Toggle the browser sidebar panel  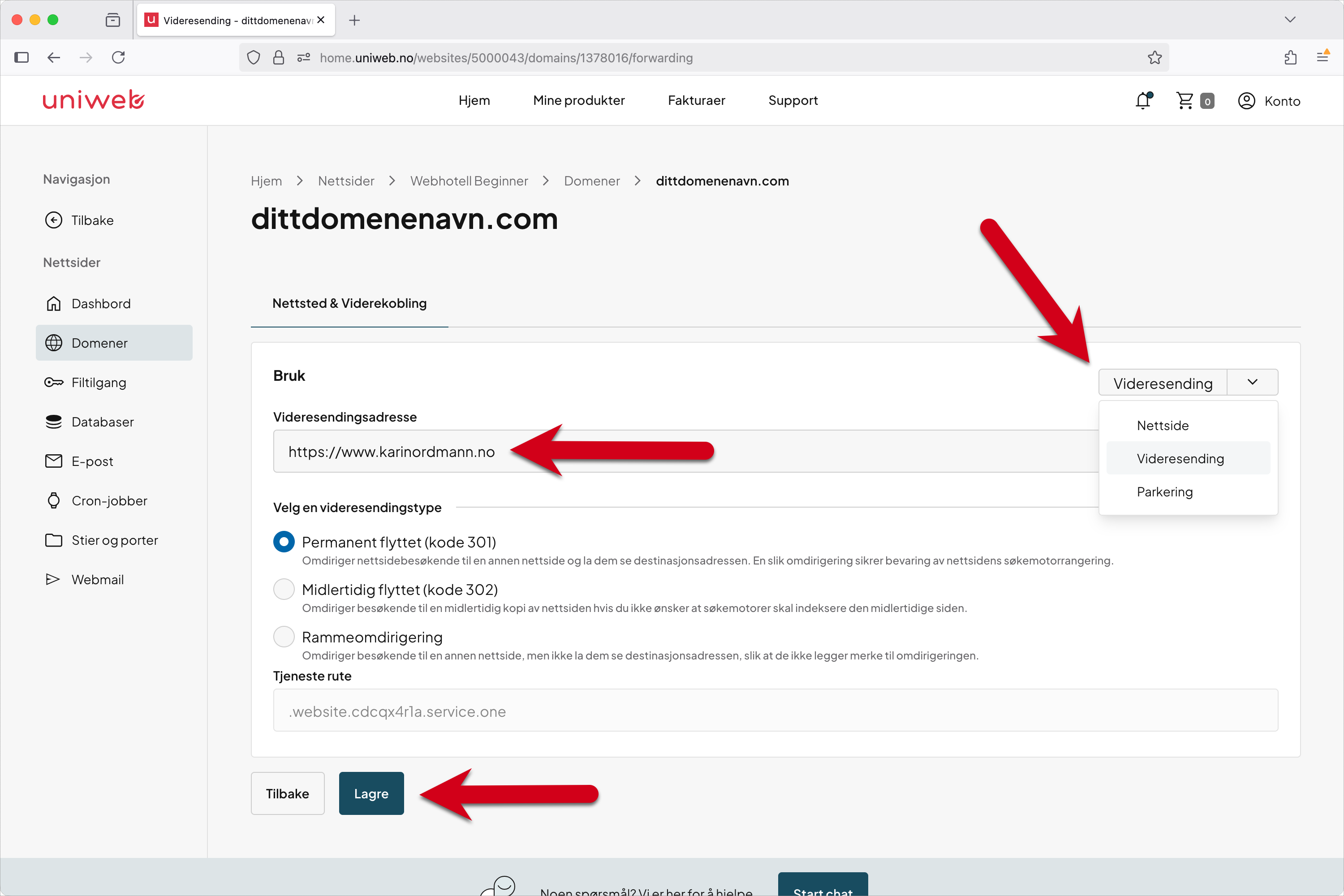pyautogui.click(x=22, y=57)
